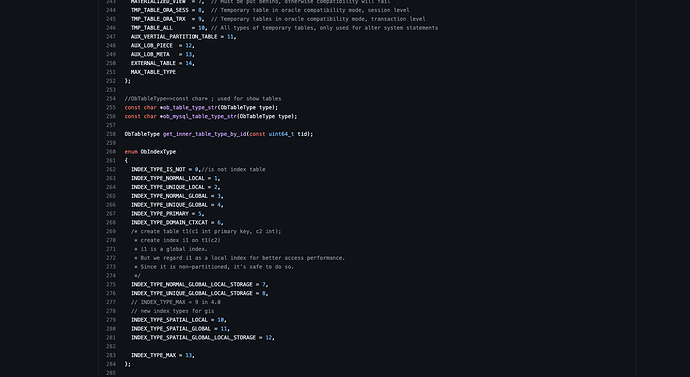Select line number 260
690x377 pixels.
[x=111, y=152]
